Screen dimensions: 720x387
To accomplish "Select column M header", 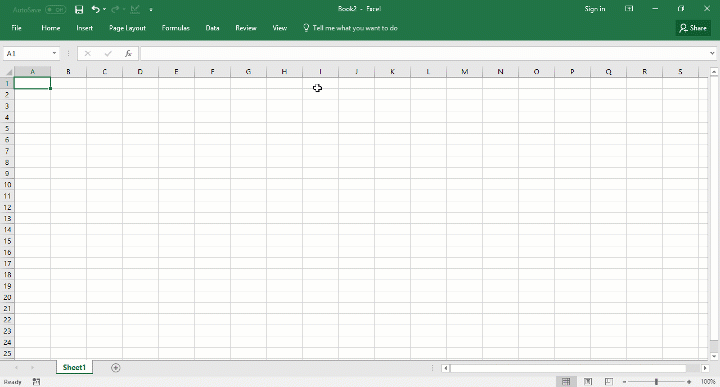I will [465, 72].
